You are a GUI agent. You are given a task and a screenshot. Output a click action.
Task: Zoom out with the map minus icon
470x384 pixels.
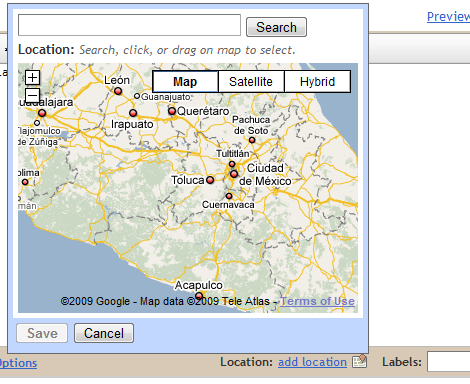pyautogui.click(x=32, y=96)
